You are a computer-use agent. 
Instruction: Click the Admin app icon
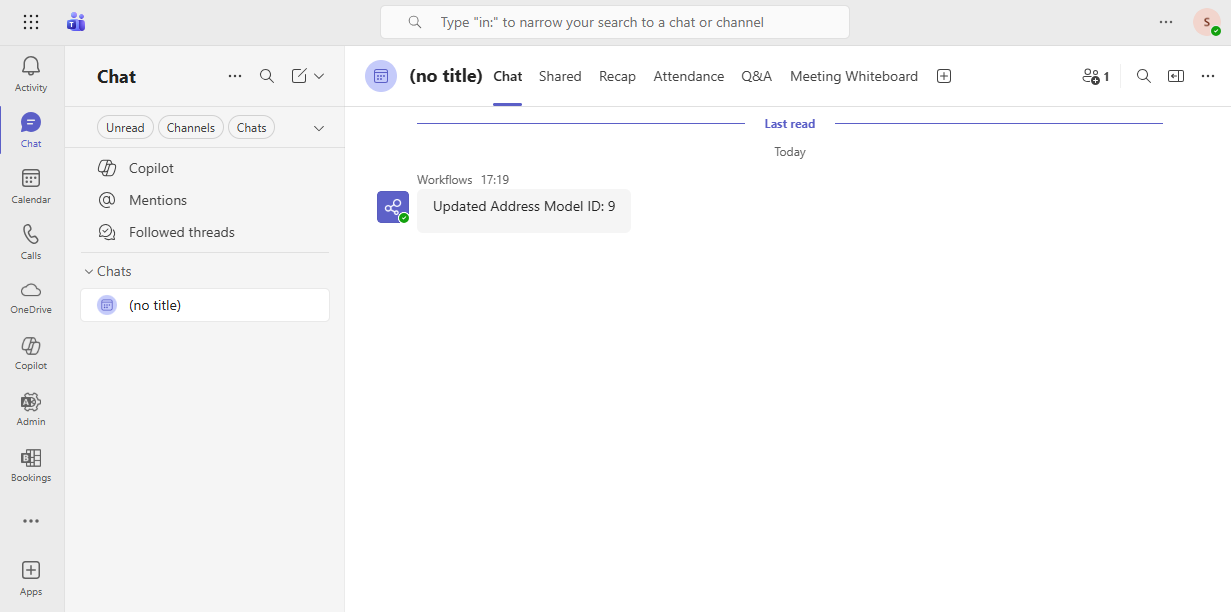point(31,408)
